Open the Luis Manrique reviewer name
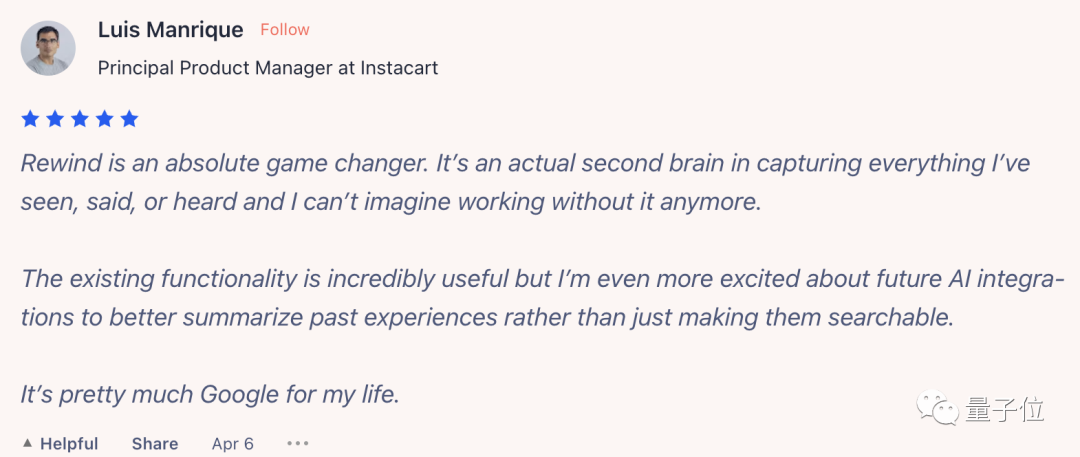 [x=170, y=30]
